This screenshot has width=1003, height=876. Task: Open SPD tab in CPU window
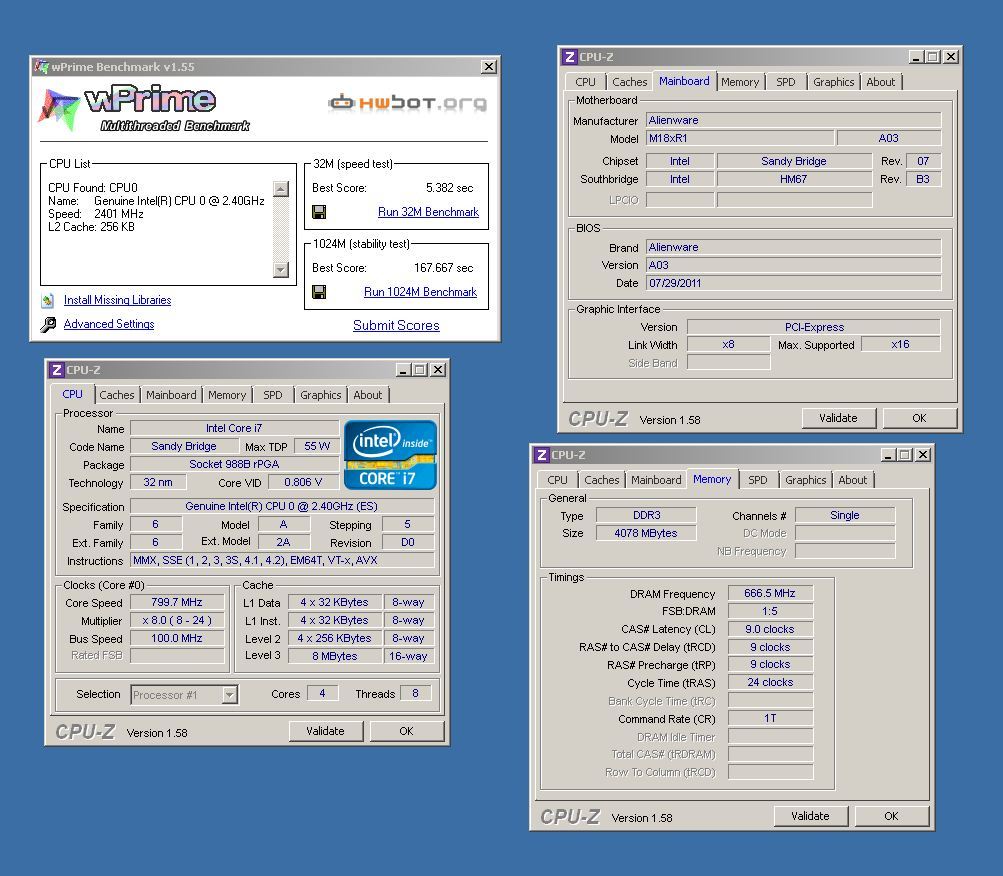tap(272, 395)
